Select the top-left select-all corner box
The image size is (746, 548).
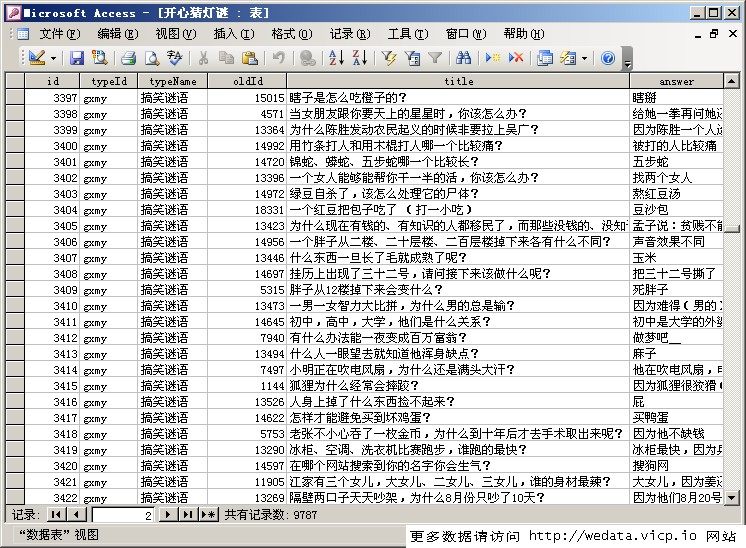15,81
